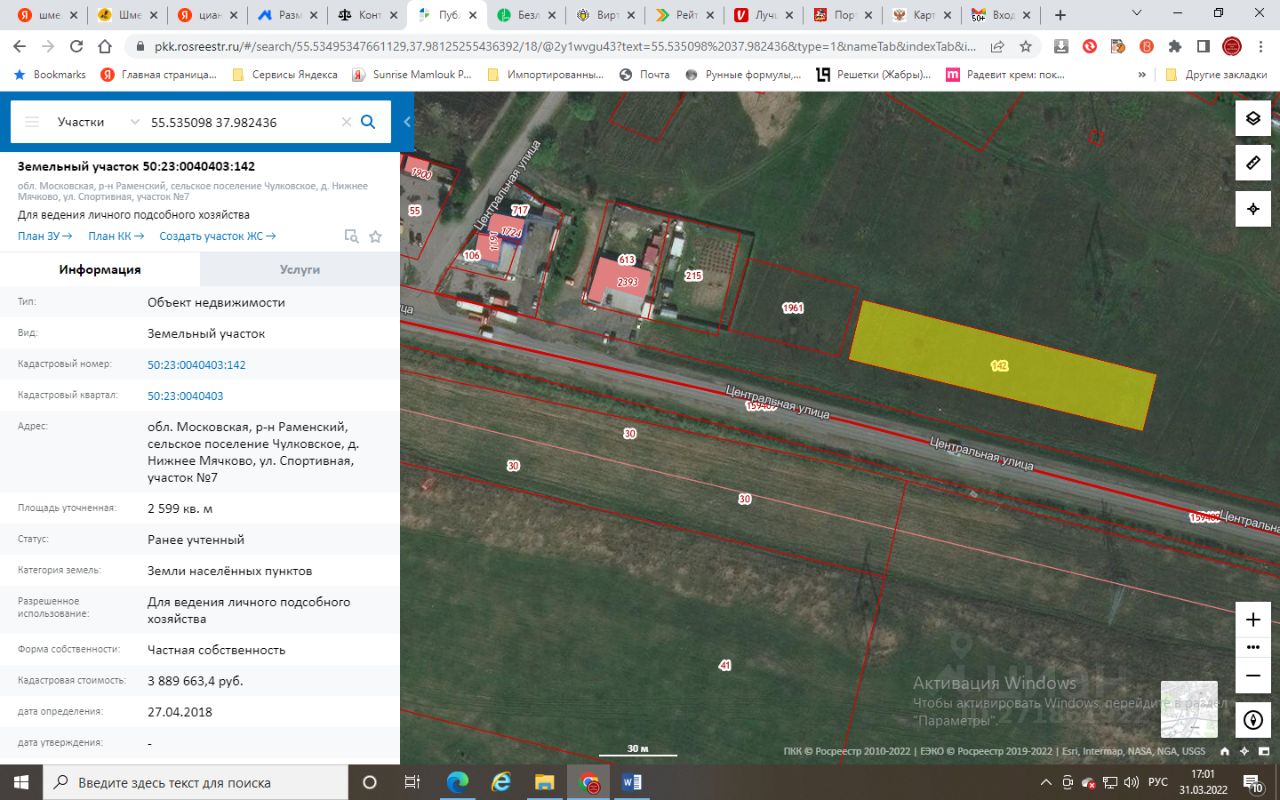Zoom in the map with plus button
This screenshot has height=800, width=1280.
tap(1253, 620)
